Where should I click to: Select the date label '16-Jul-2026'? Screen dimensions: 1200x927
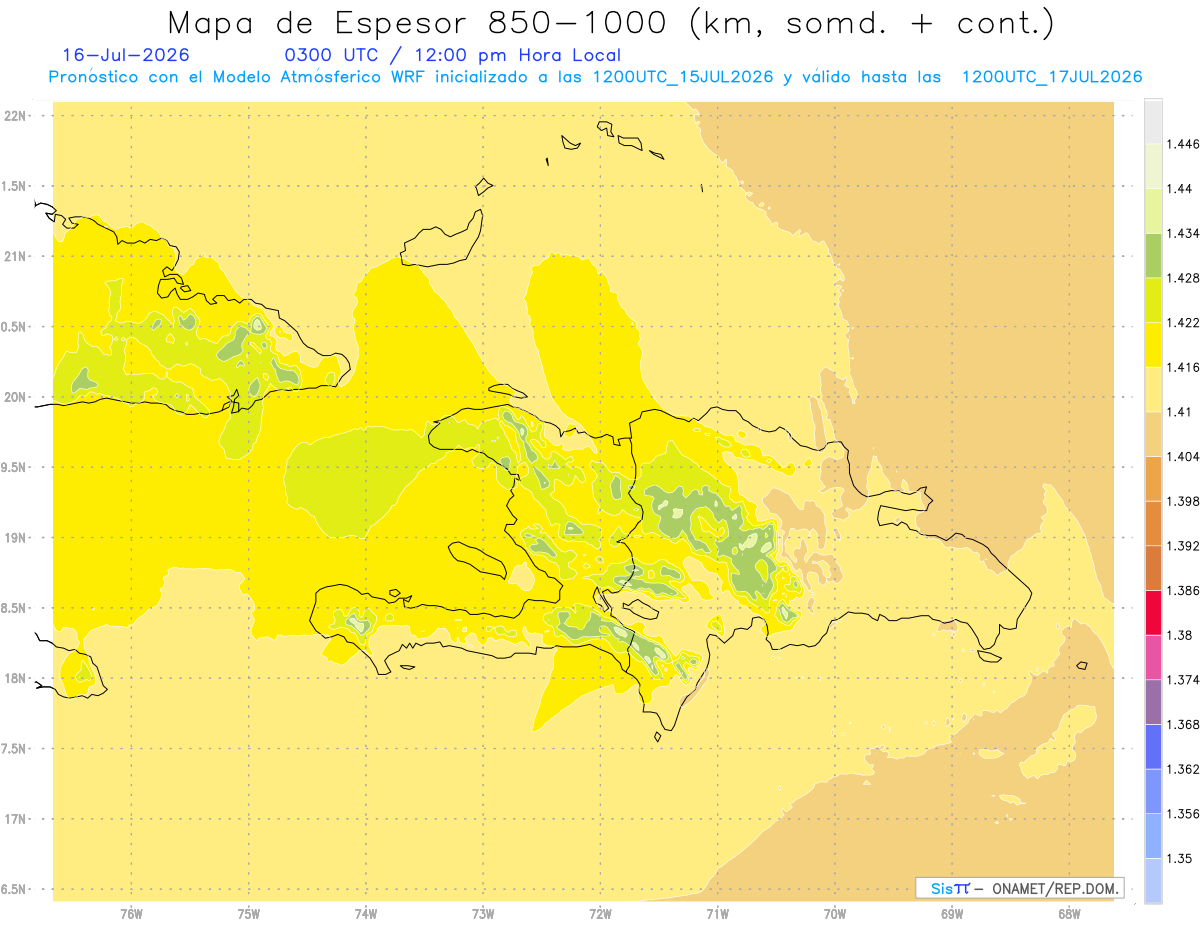[125, 56]
